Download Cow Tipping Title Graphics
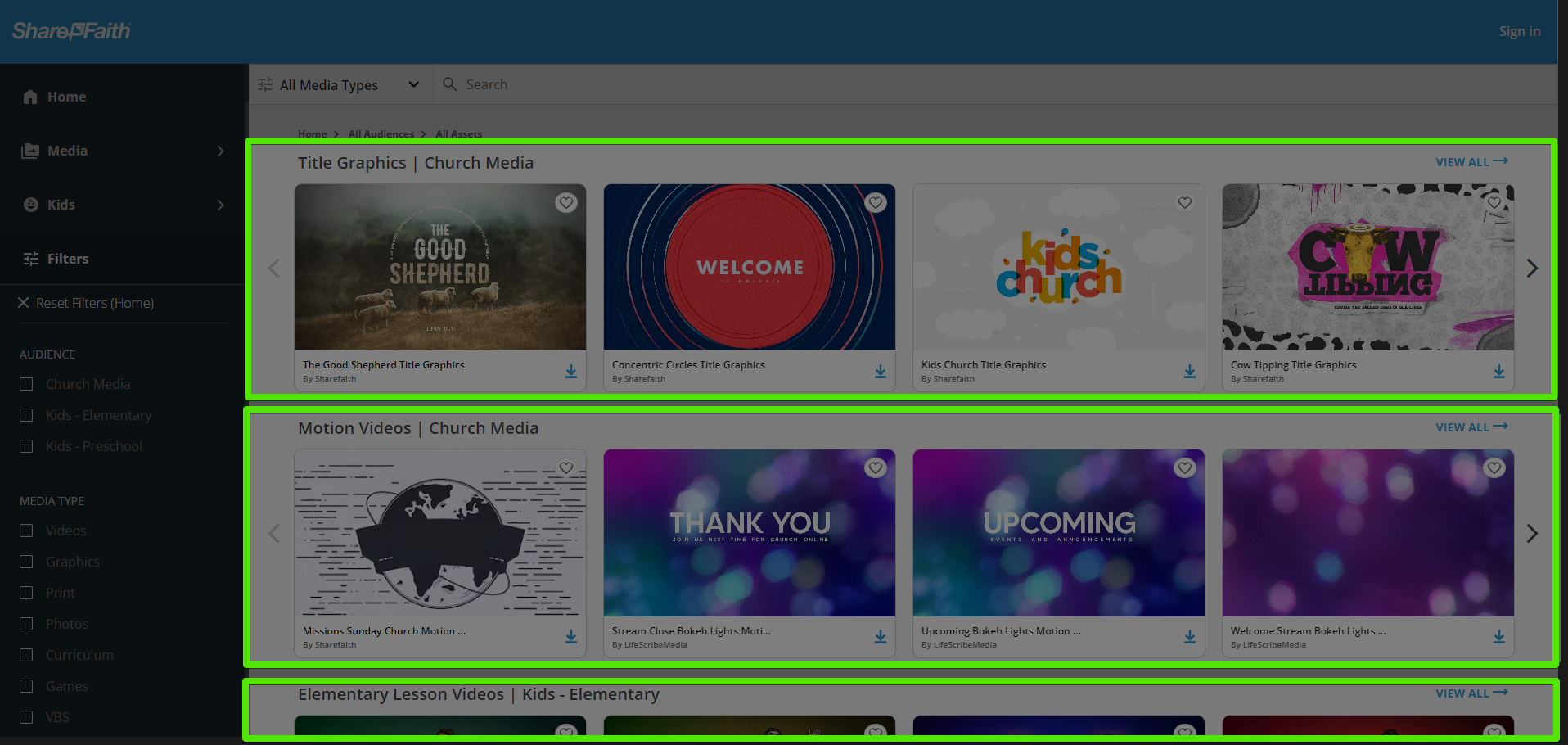The width and height of the screenshot is (1568, 745). [x=1498, y=372]
